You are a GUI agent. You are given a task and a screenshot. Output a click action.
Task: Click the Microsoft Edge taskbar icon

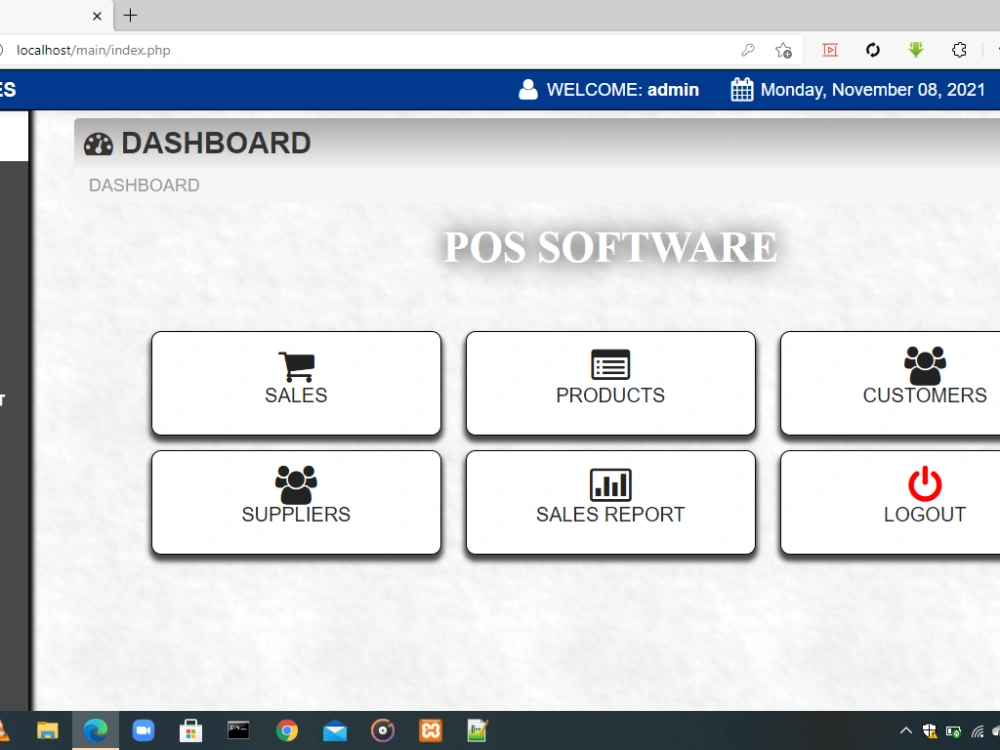96,731
